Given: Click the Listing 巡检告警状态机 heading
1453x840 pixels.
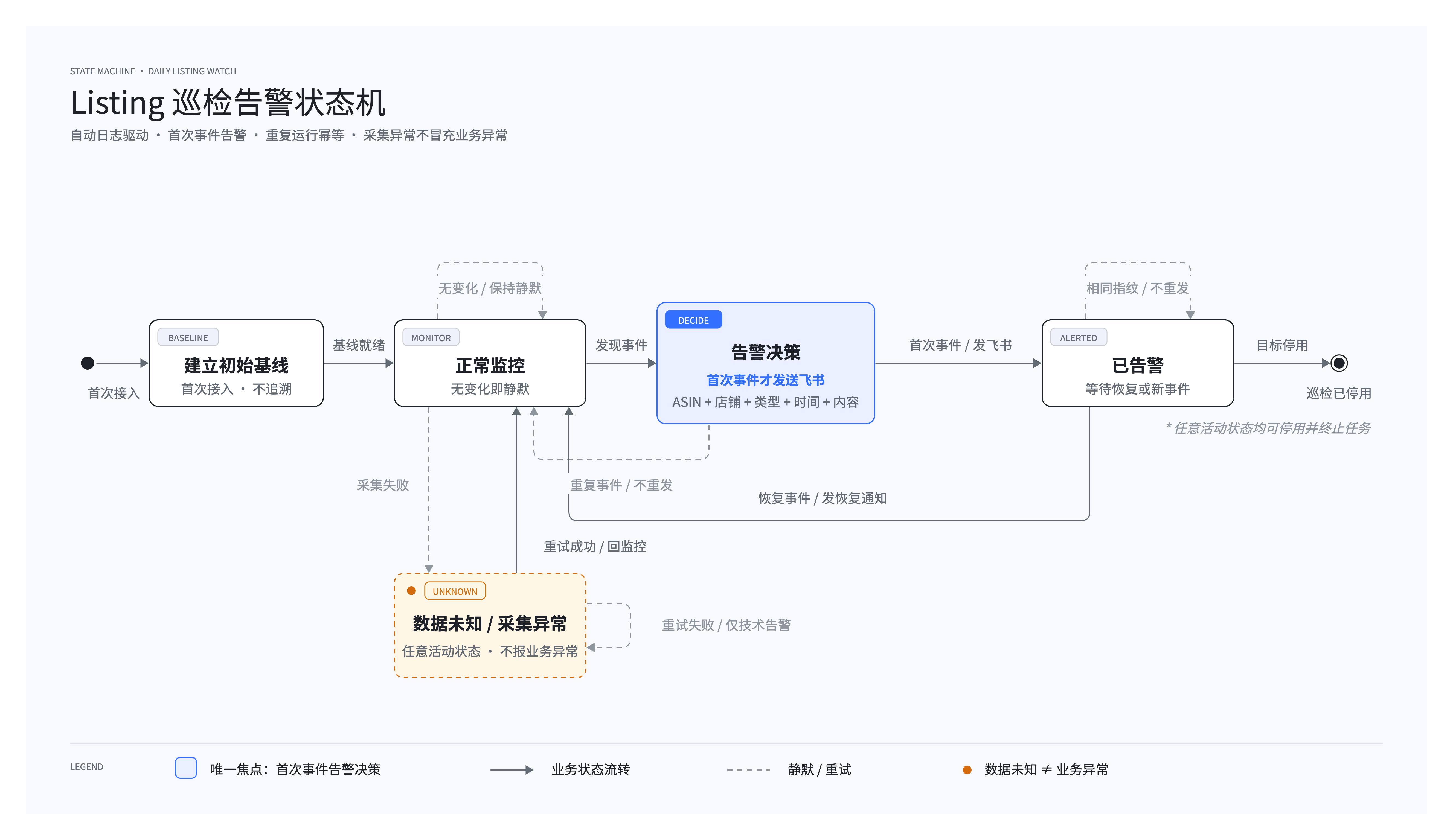Looking at the screenshot, I should [x=228, y=103].
